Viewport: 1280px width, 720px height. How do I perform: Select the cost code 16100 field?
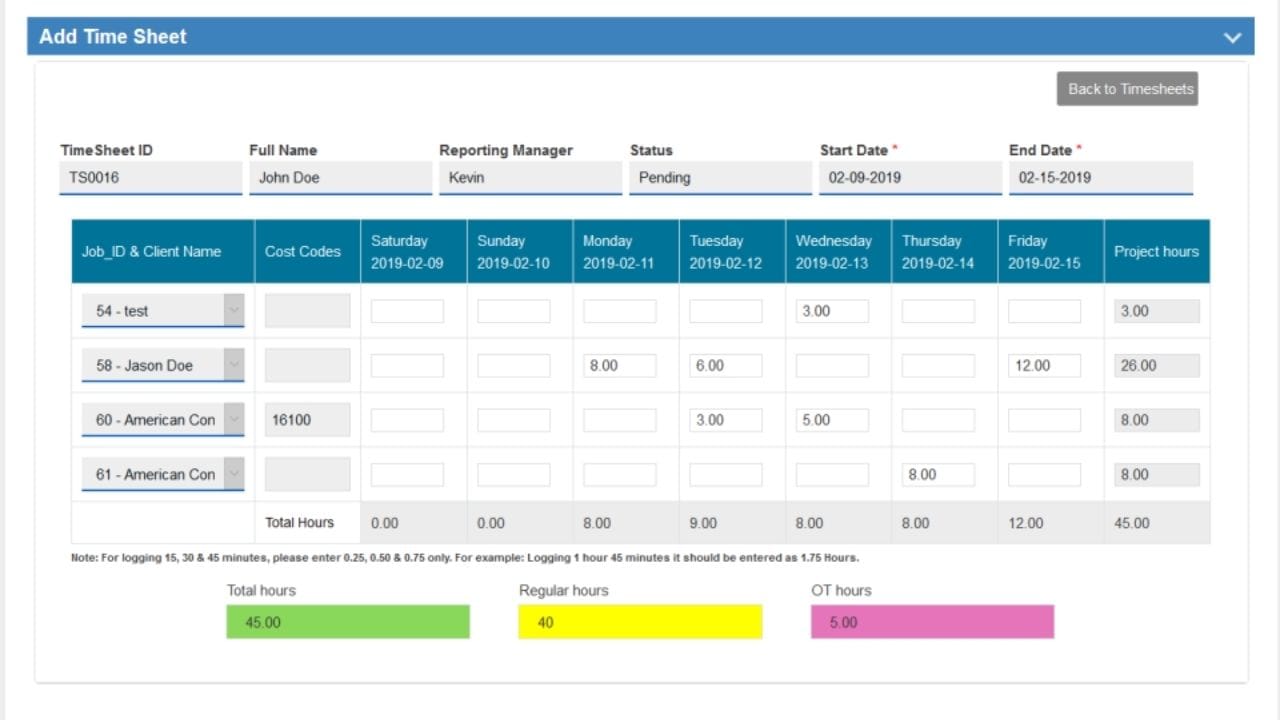306,419
